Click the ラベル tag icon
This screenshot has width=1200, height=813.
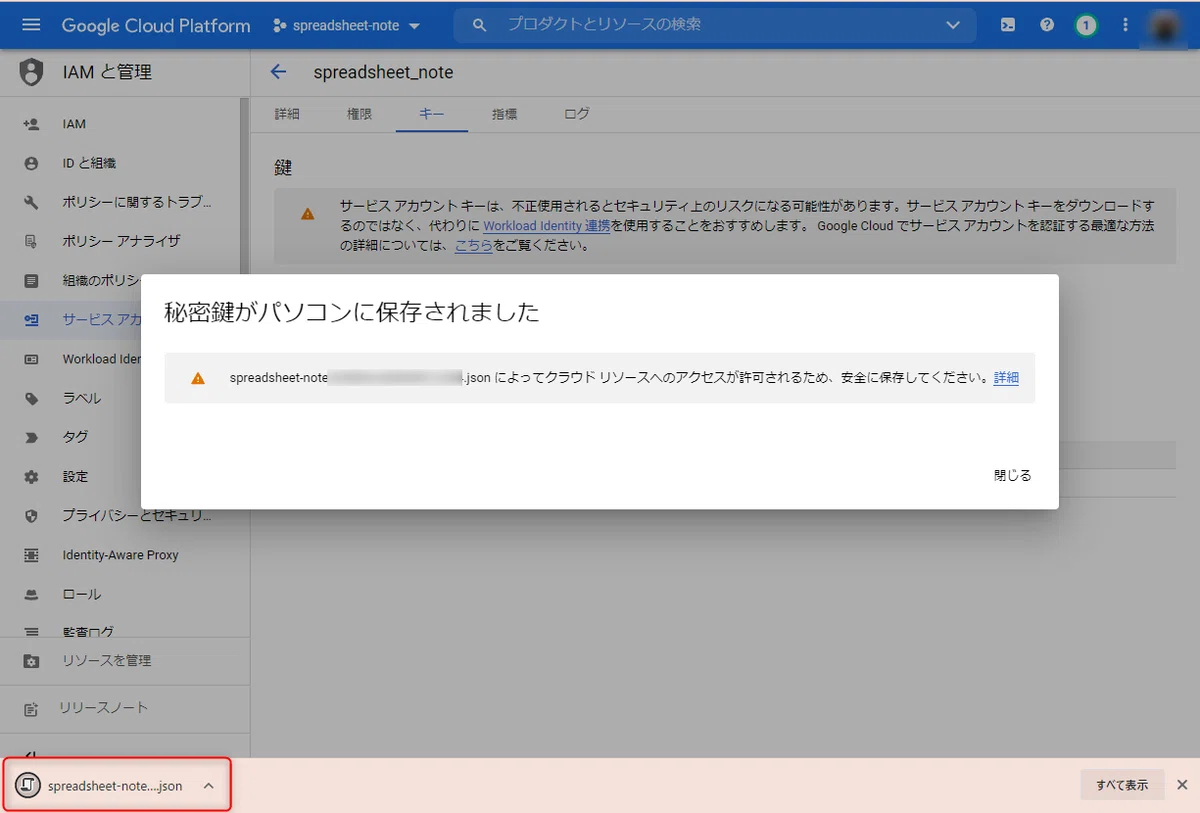(31, 398)
